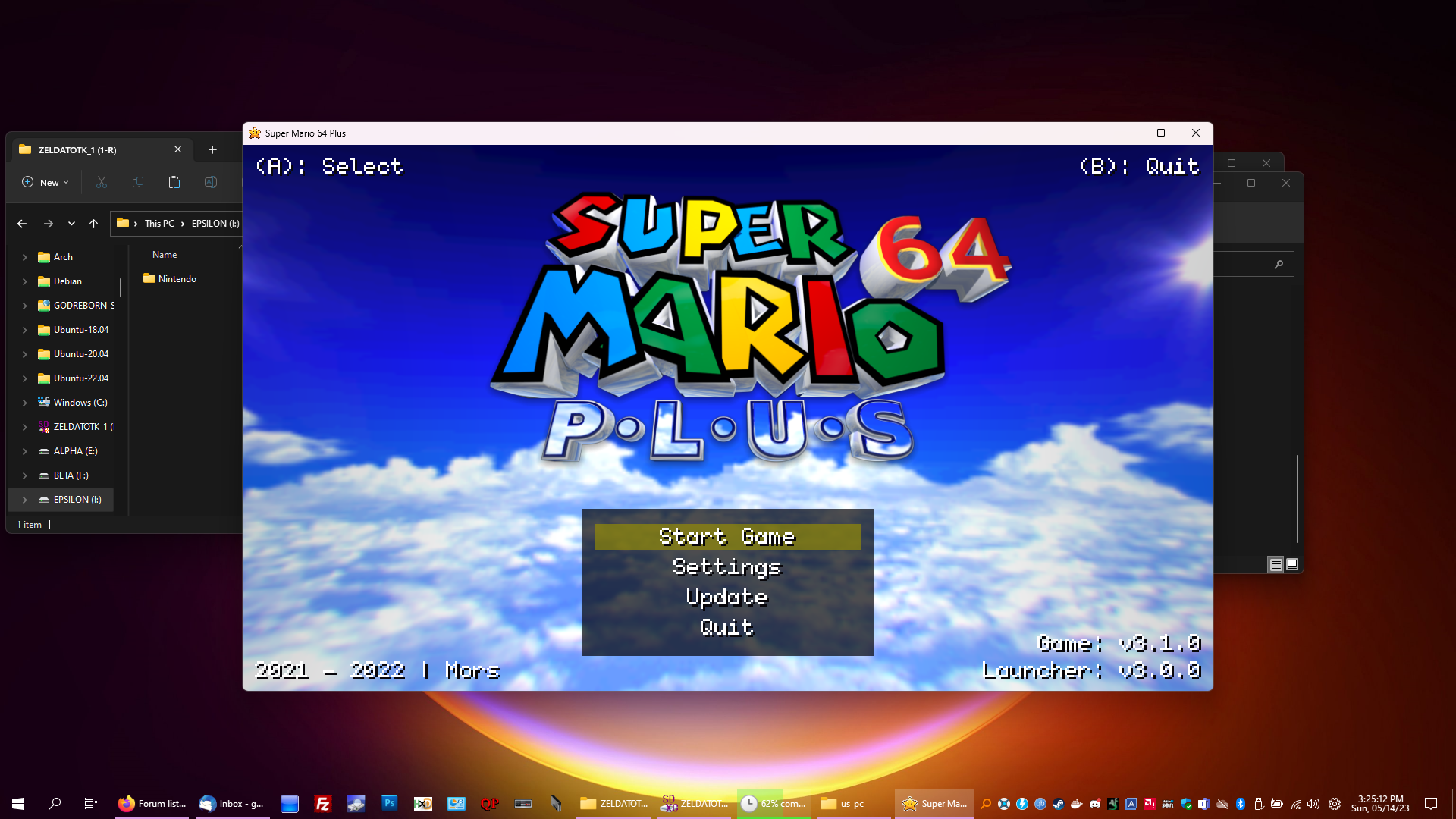Viewport: 1456px width, 819px height.
Task: Select Start Game in the launcher menu
Action: [727, 537]
